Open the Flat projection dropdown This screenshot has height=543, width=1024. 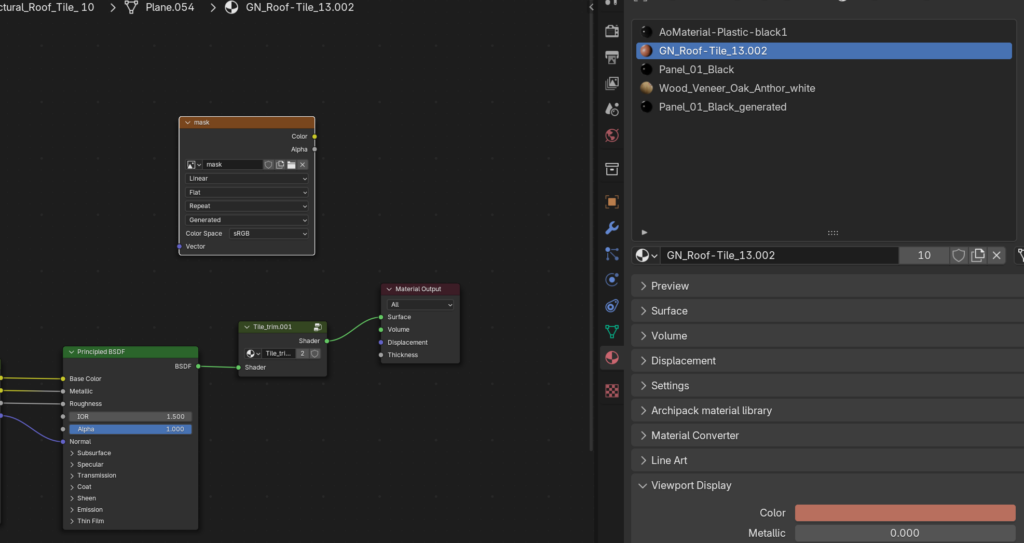point(247,192)
